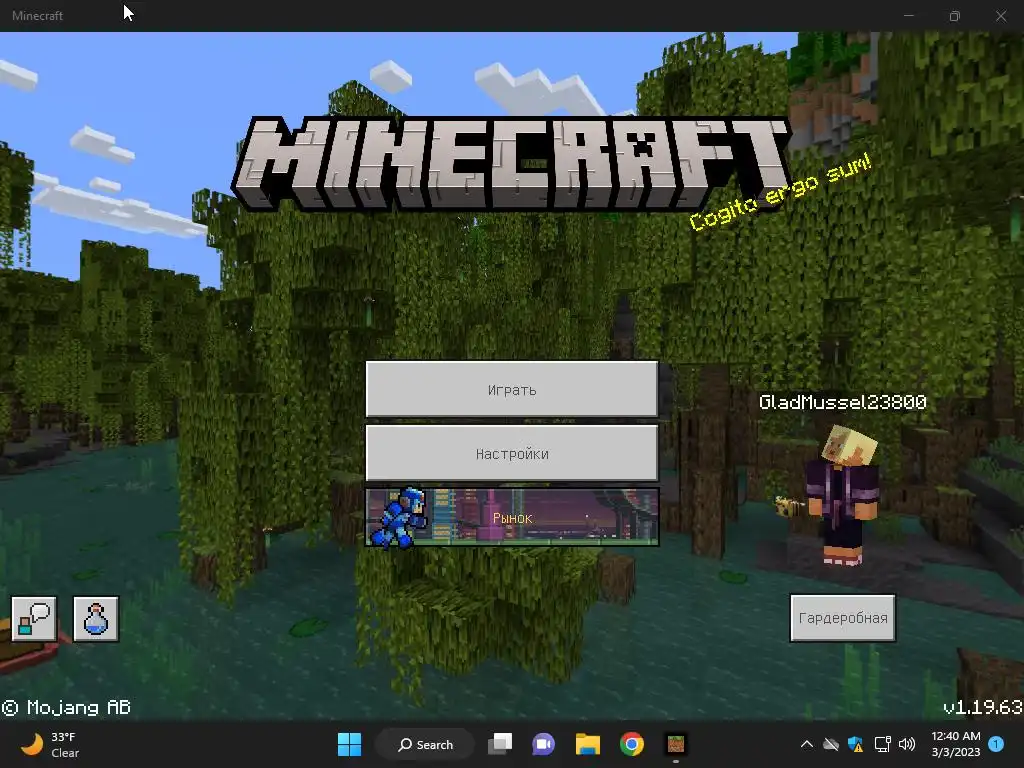
Task: Click the potion bottle icon
Action: pyautogui.click(x=96, y=618)
